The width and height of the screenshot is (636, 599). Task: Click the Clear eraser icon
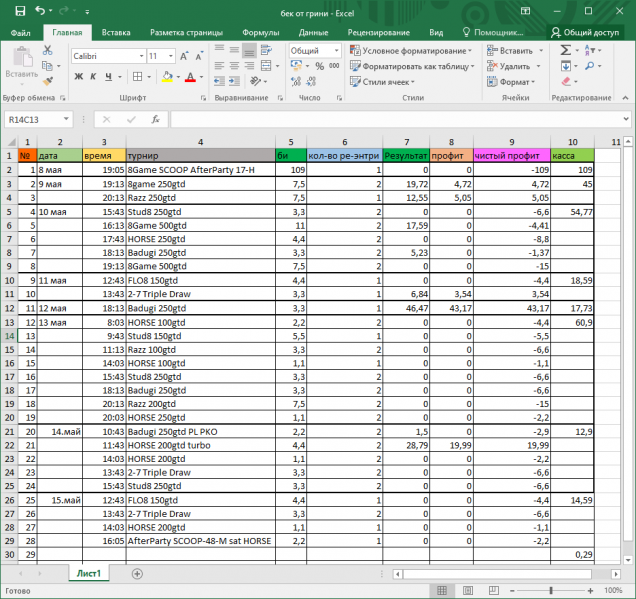tap(566, 82)
